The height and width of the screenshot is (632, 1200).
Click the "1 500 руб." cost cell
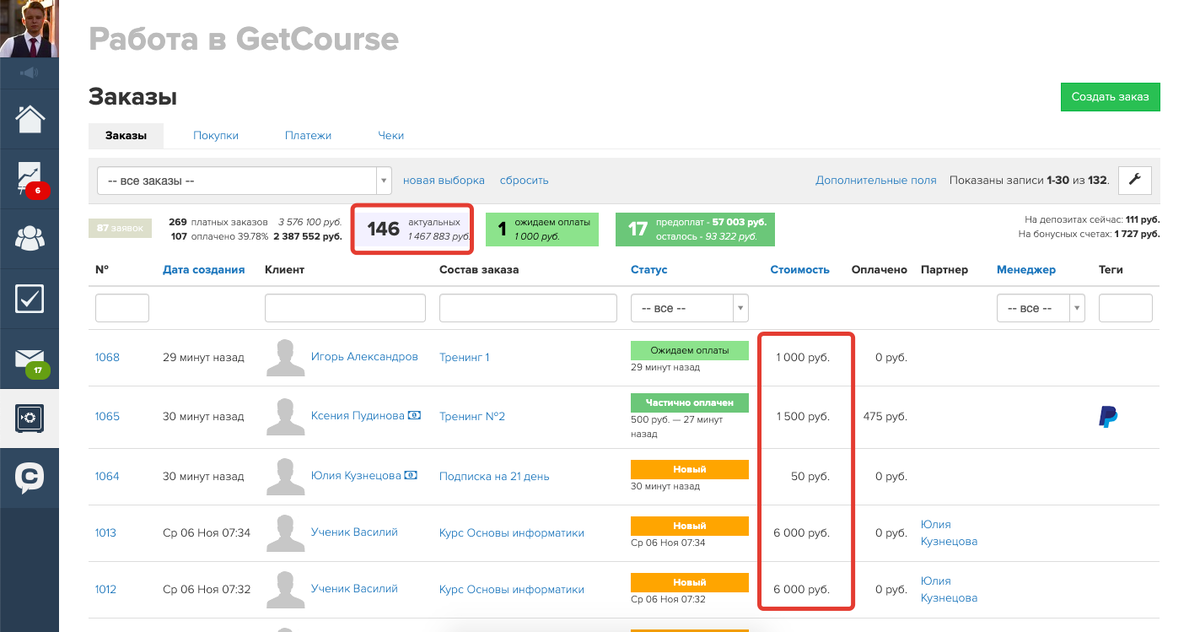click(x=803, y=417)
